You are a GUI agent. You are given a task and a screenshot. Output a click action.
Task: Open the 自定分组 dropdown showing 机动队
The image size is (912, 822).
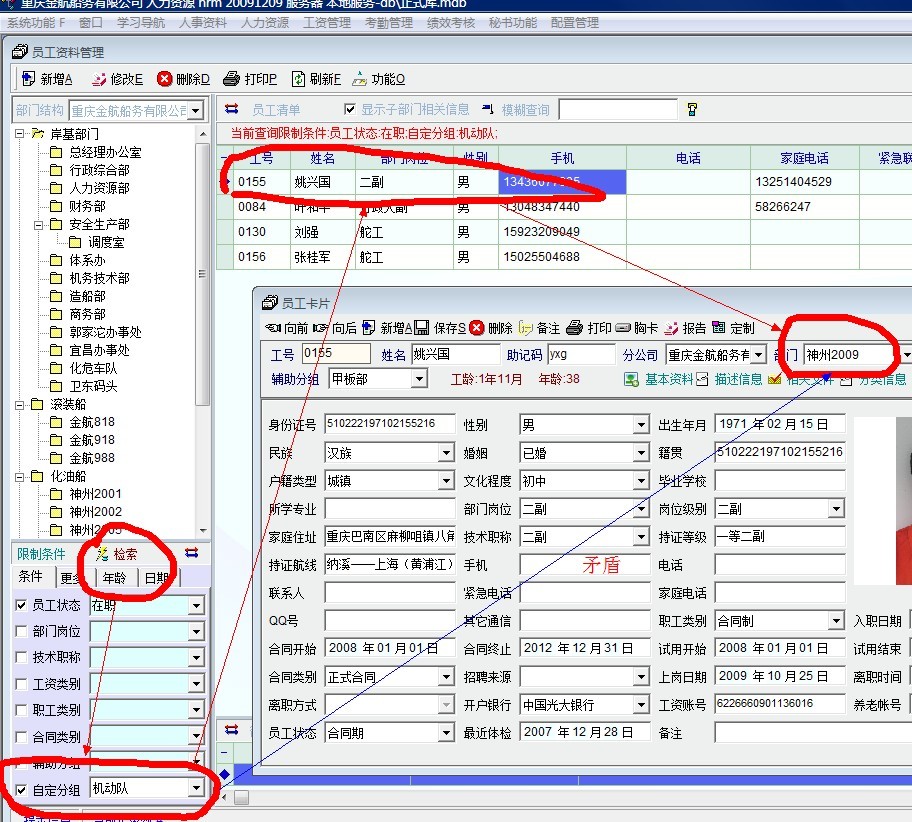coord(196,789)
